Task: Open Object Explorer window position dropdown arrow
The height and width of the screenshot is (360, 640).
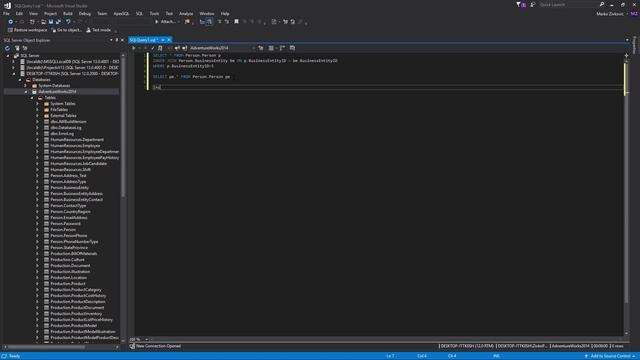Action: pyautogui.click(x=111, y=40)
